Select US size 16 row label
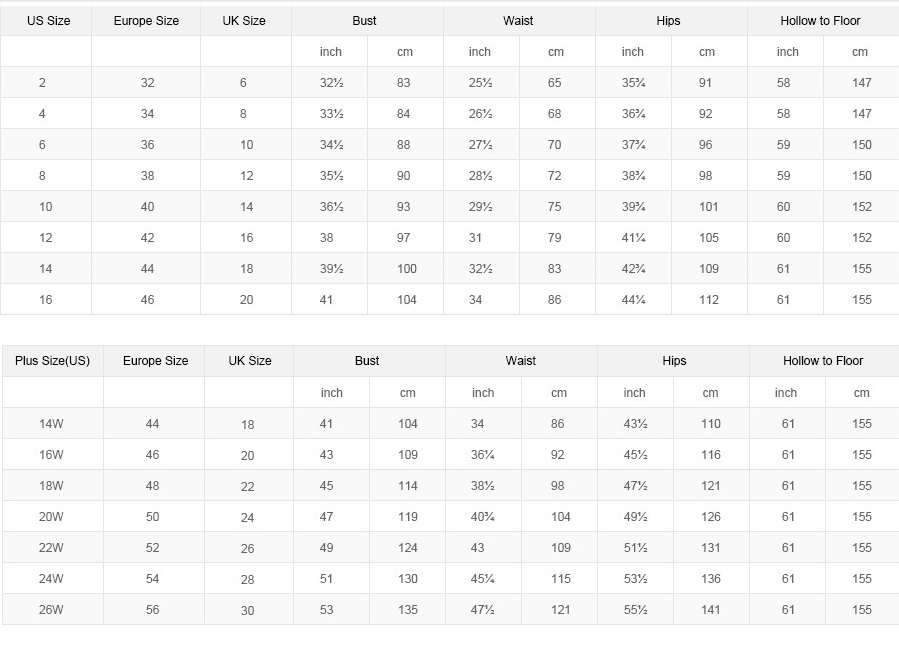 tap(45, 300)
